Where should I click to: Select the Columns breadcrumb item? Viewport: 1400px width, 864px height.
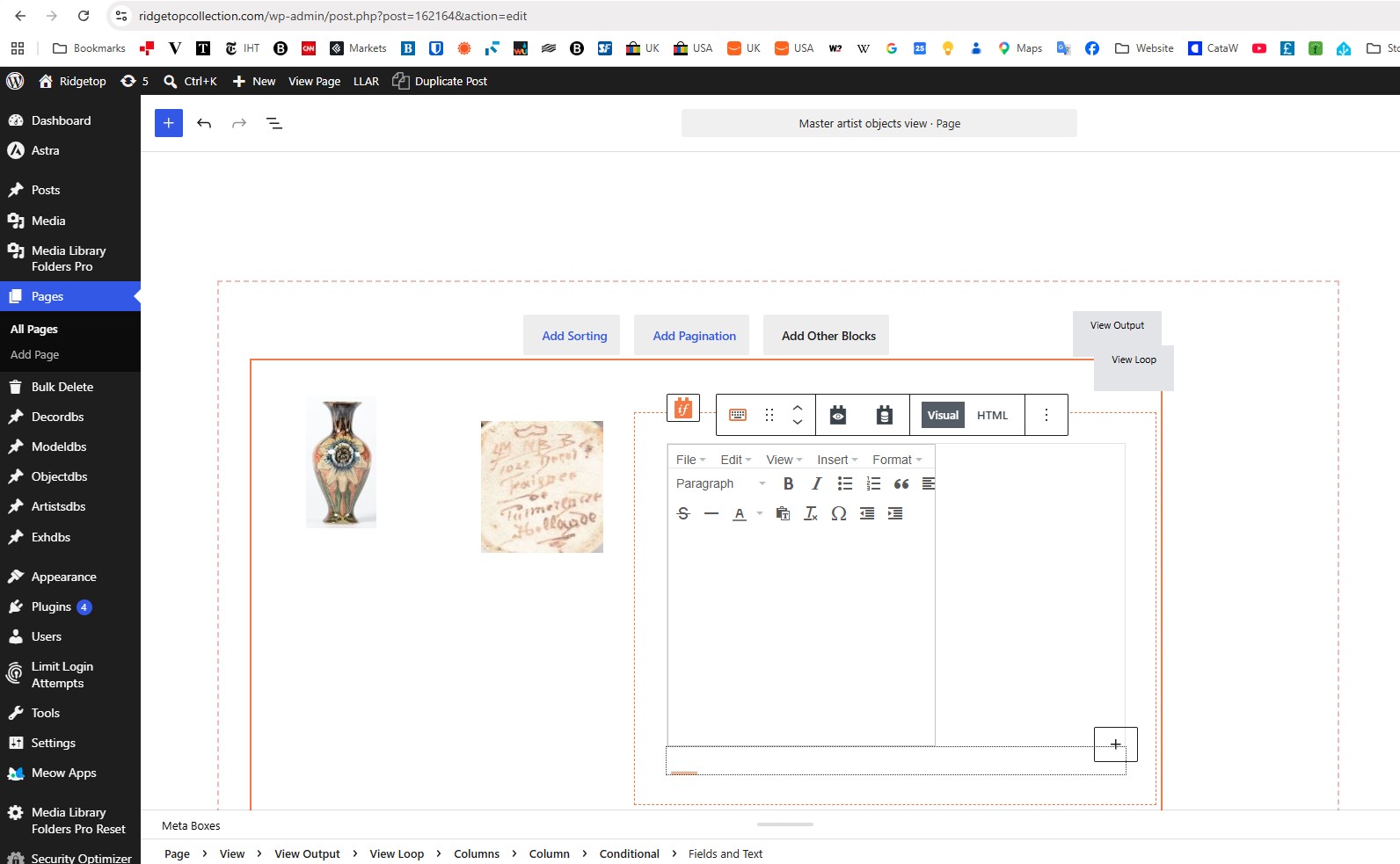click(477, 853)
